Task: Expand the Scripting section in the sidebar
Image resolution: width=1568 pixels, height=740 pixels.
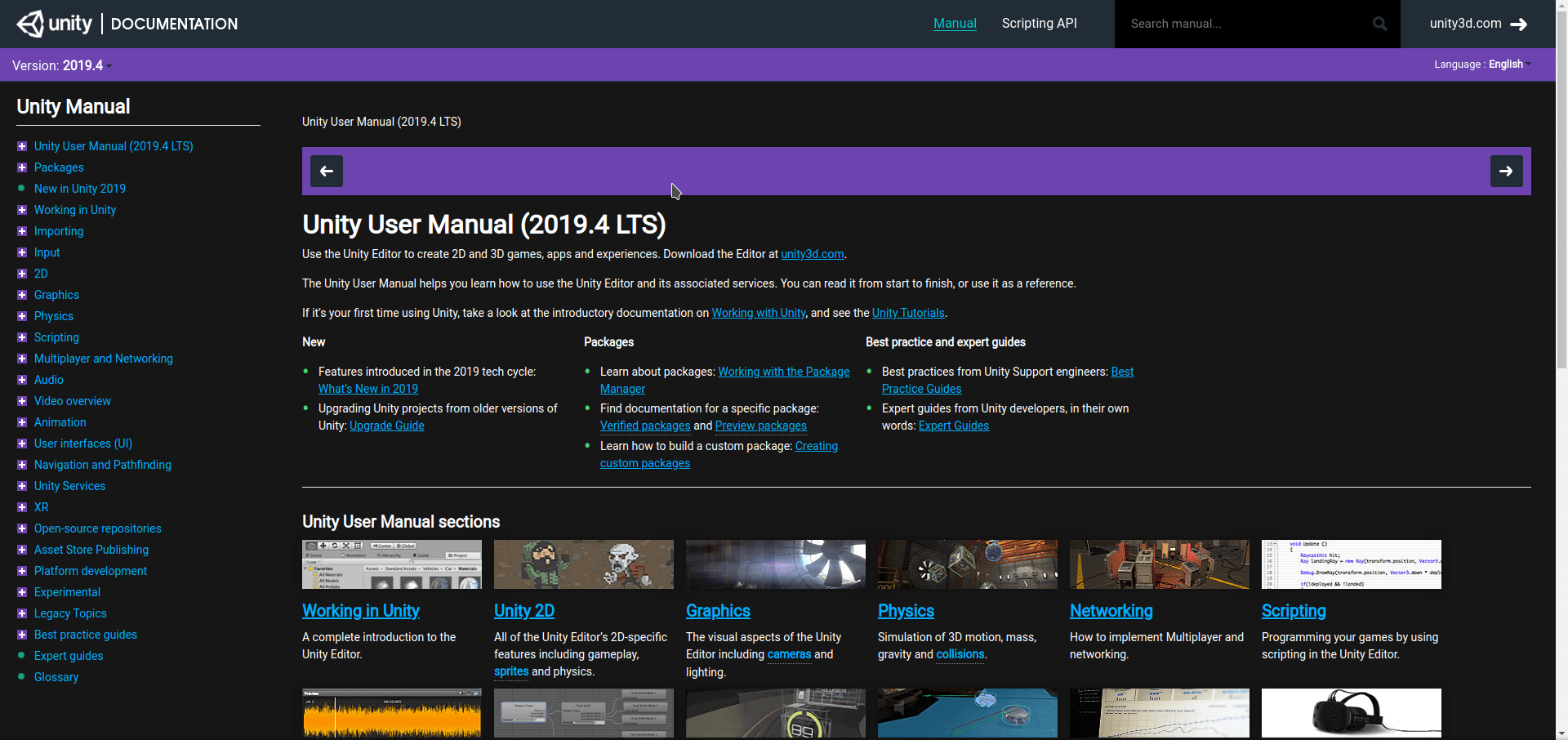Action: (21, 337)
